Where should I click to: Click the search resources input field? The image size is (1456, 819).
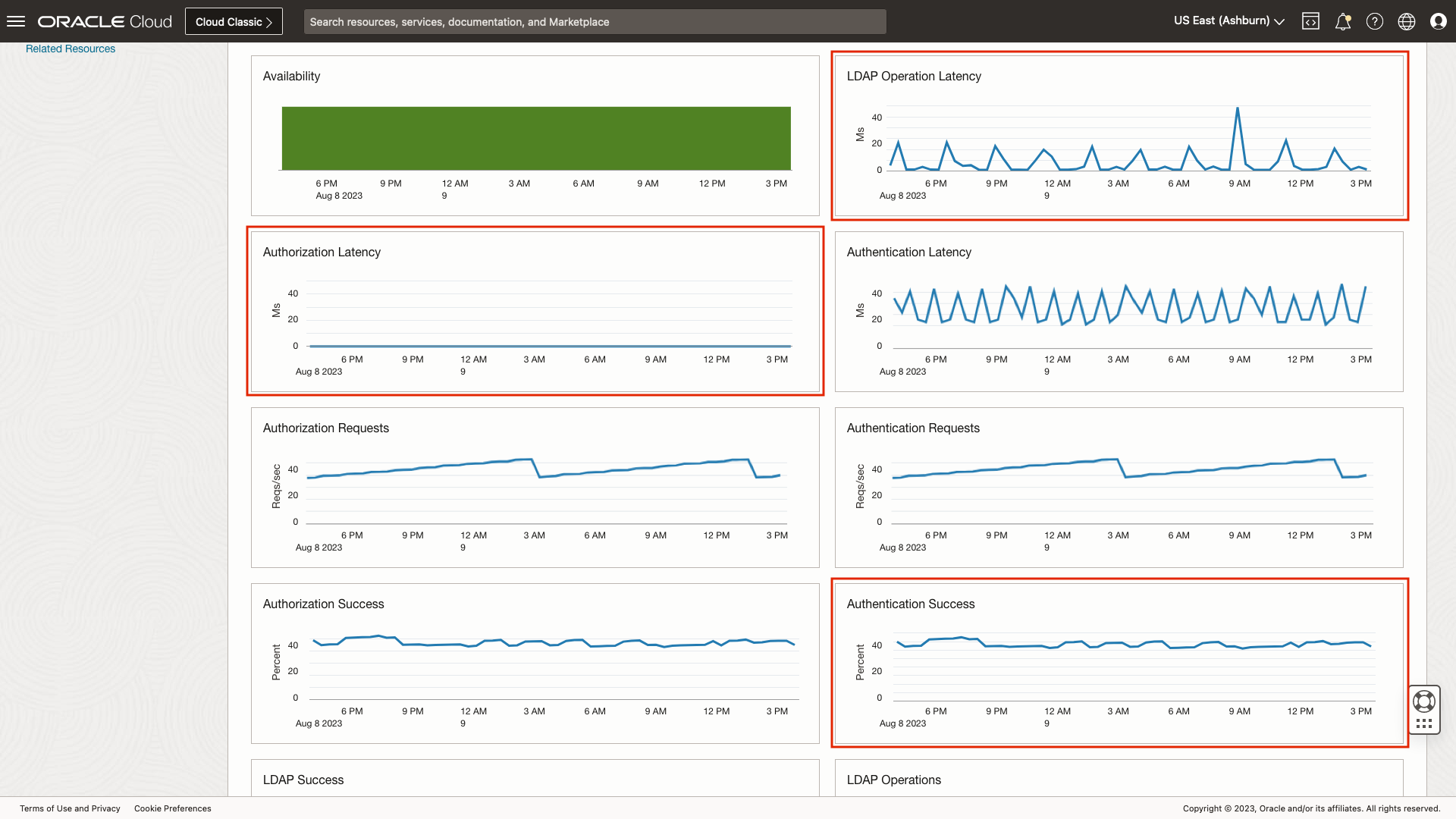pyautogui.click(x=595, y=21)
